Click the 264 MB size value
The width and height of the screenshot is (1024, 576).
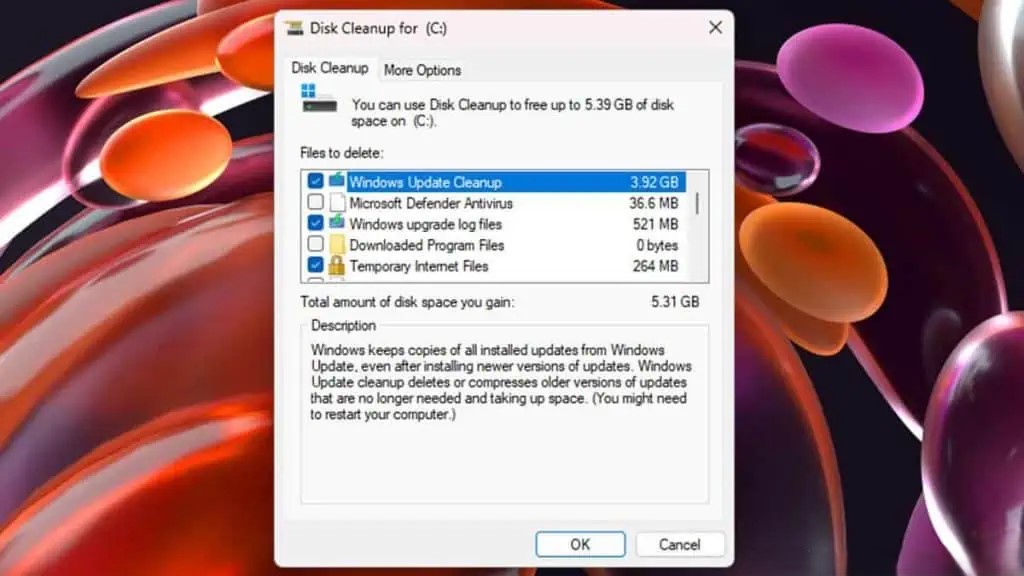[656, 266]
